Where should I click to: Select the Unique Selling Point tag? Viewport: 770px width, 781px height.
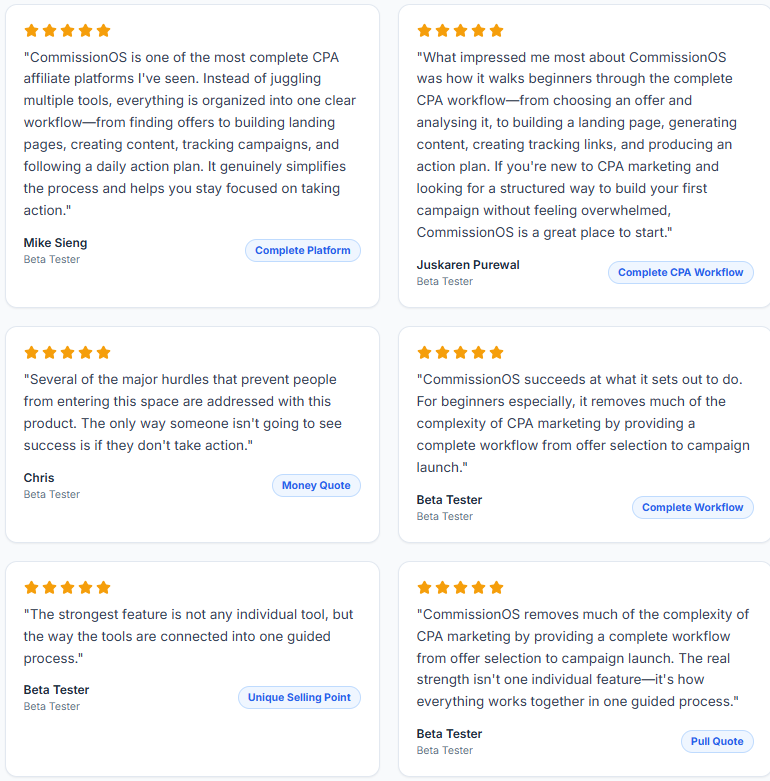click(299, 697)
